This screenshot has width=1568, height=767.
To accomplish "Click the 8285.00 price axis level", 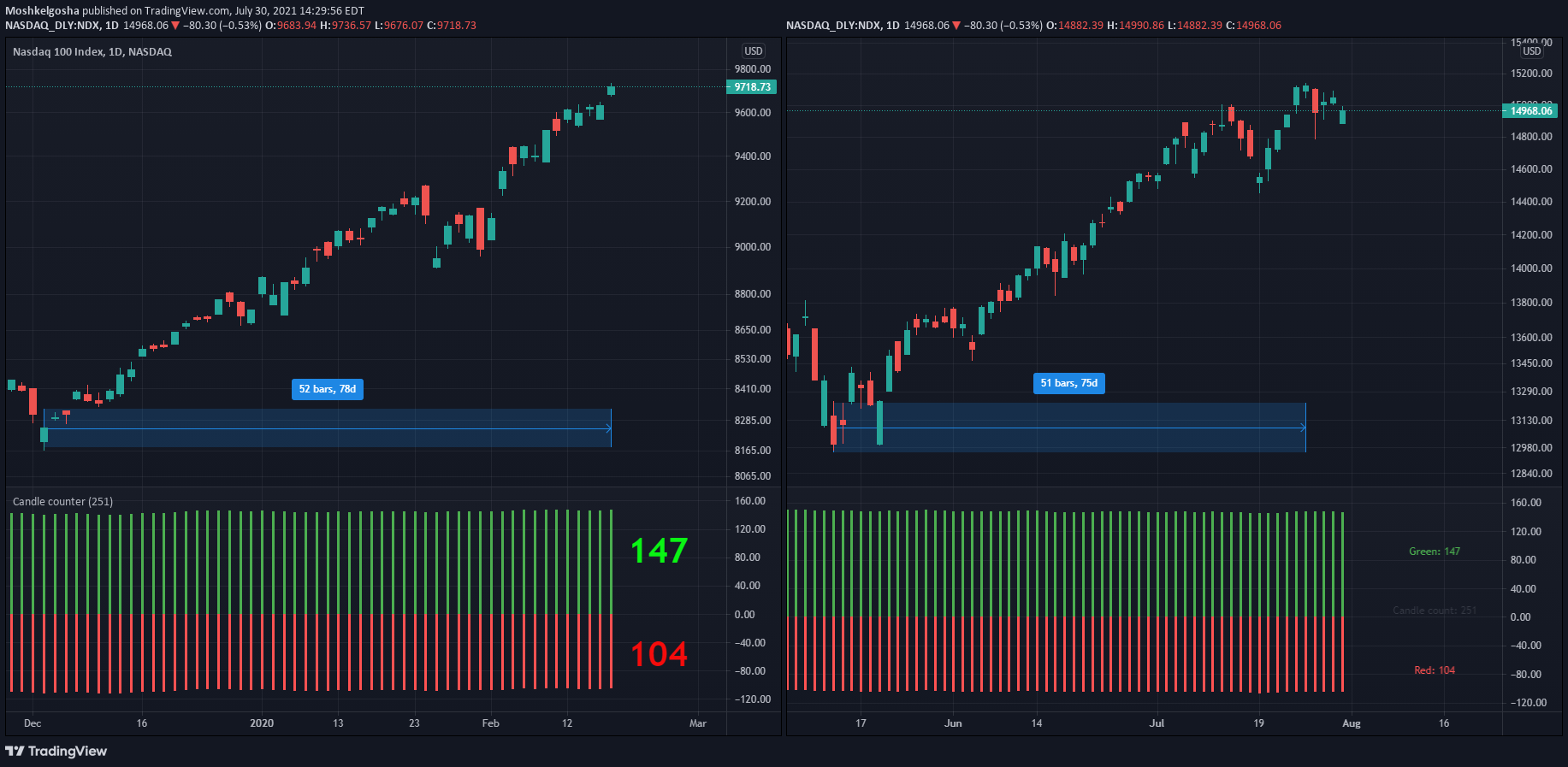I will pyautogui.click(x=753, y=421).
